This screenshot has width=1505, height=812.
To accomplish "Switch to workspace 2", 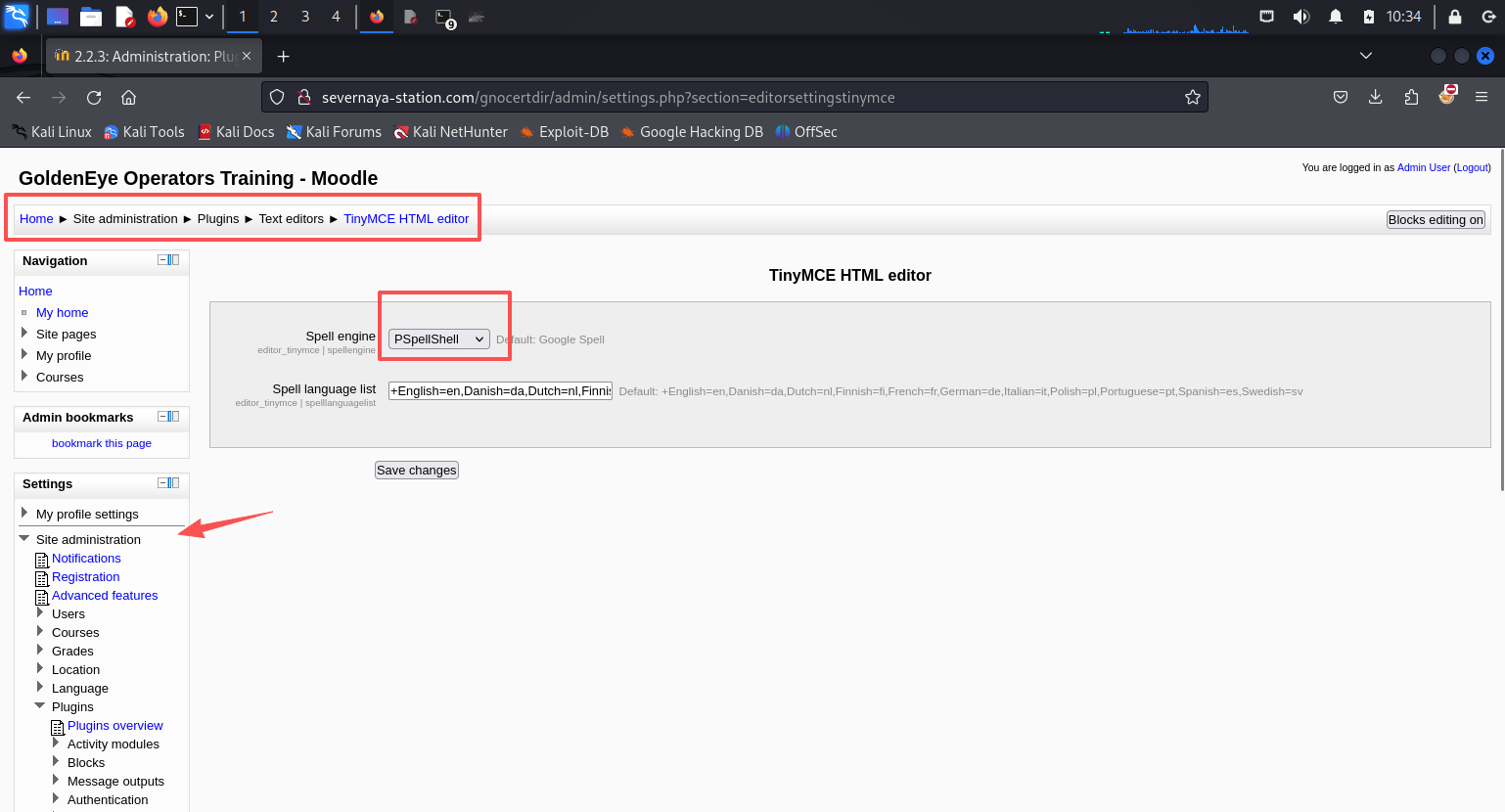I will coord(274,17).
